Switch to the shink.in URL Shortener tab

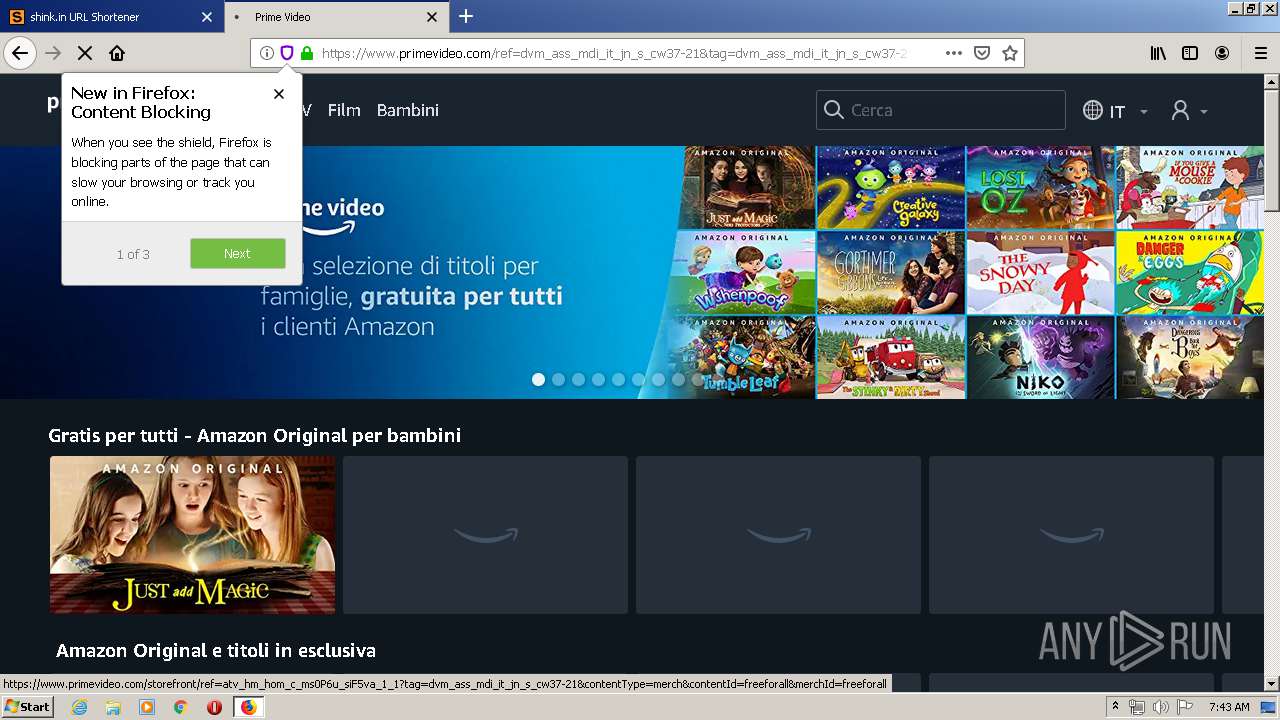[110, 17]
